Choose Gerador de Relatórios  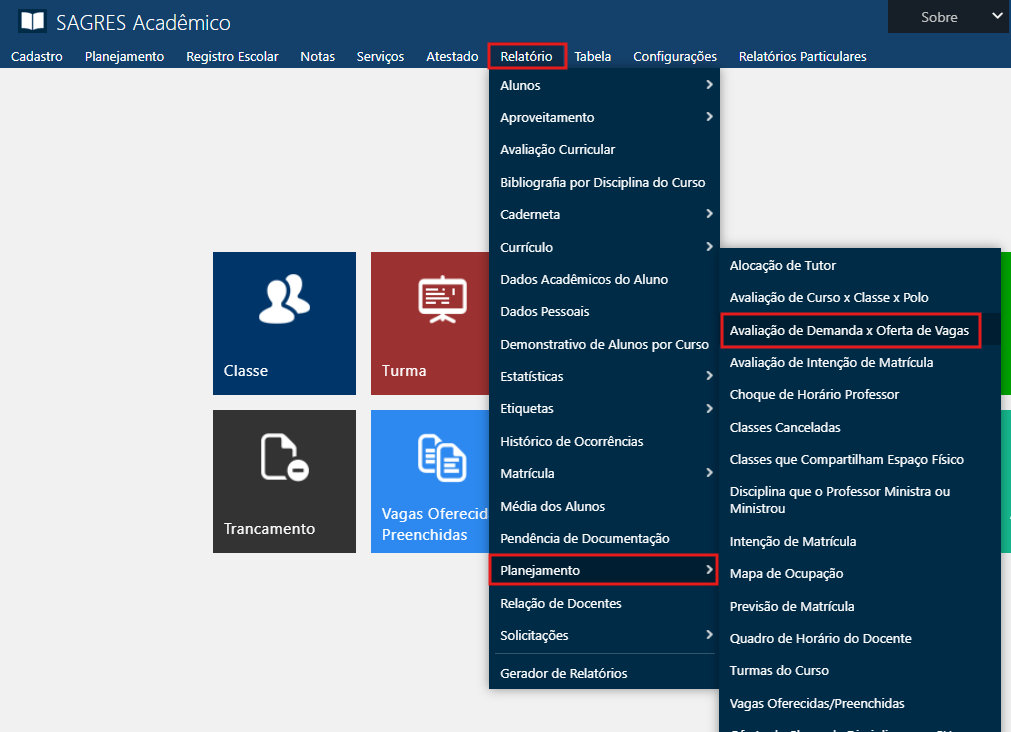[563, 673]
